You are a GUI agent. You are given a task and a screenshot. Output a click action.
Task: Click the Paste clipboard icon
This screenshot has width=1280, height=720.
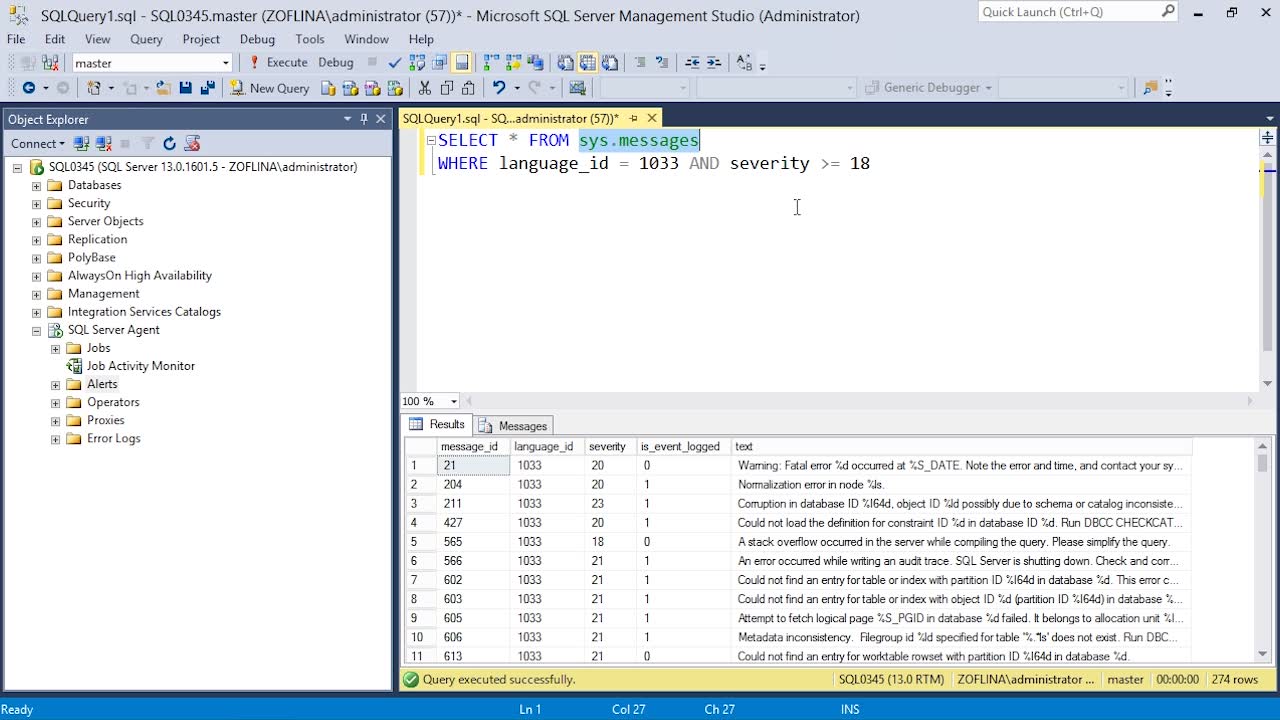click(468, 88)
